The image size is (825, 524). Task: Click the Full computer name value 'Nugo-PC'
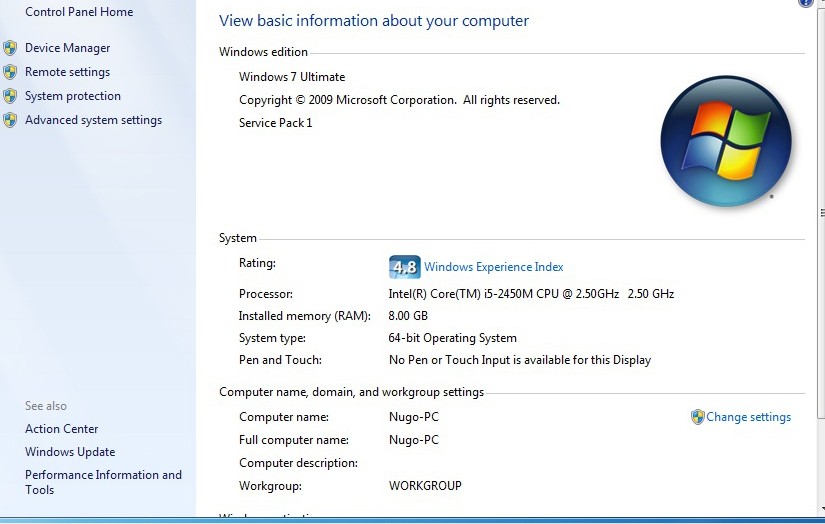414,440
